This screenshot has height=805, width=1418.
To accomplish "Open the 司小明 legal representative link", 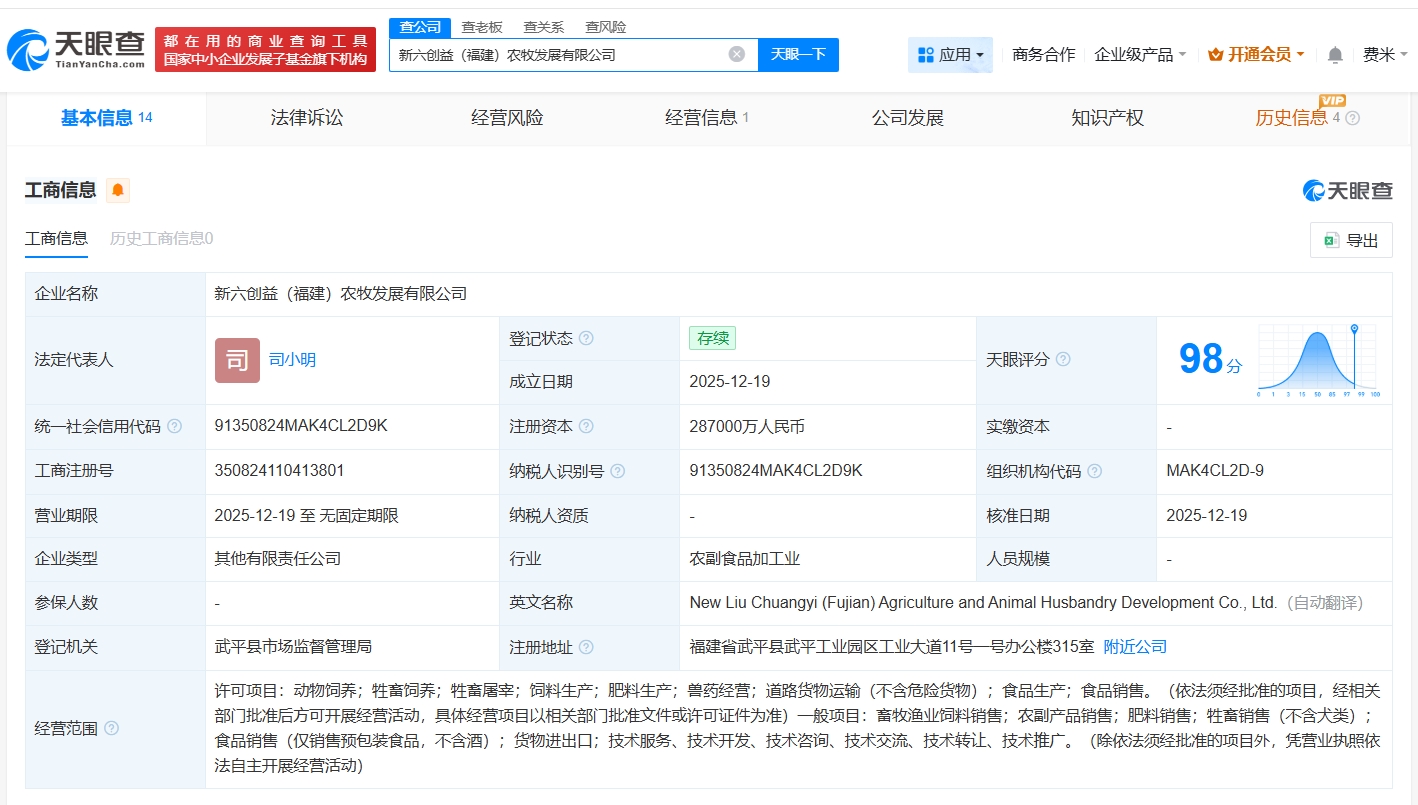I will (292, 360).
